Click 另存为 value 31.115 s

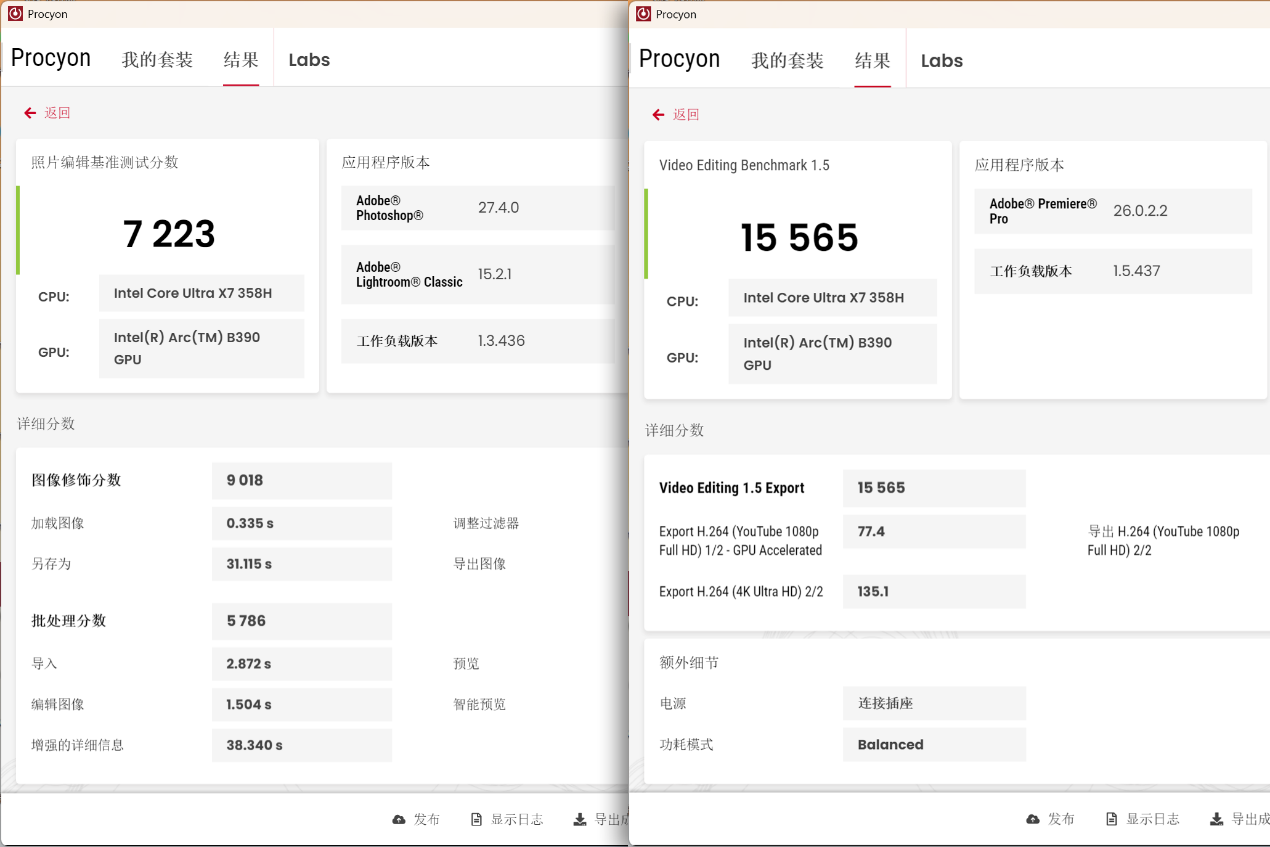(x=301, y=564)
